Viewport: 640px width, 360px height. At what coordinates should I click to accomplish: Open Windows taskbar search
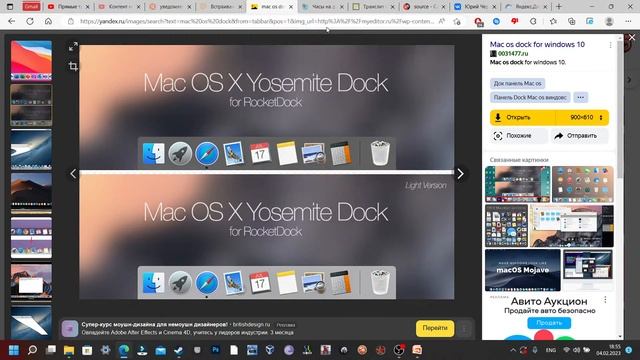point(32,350)
